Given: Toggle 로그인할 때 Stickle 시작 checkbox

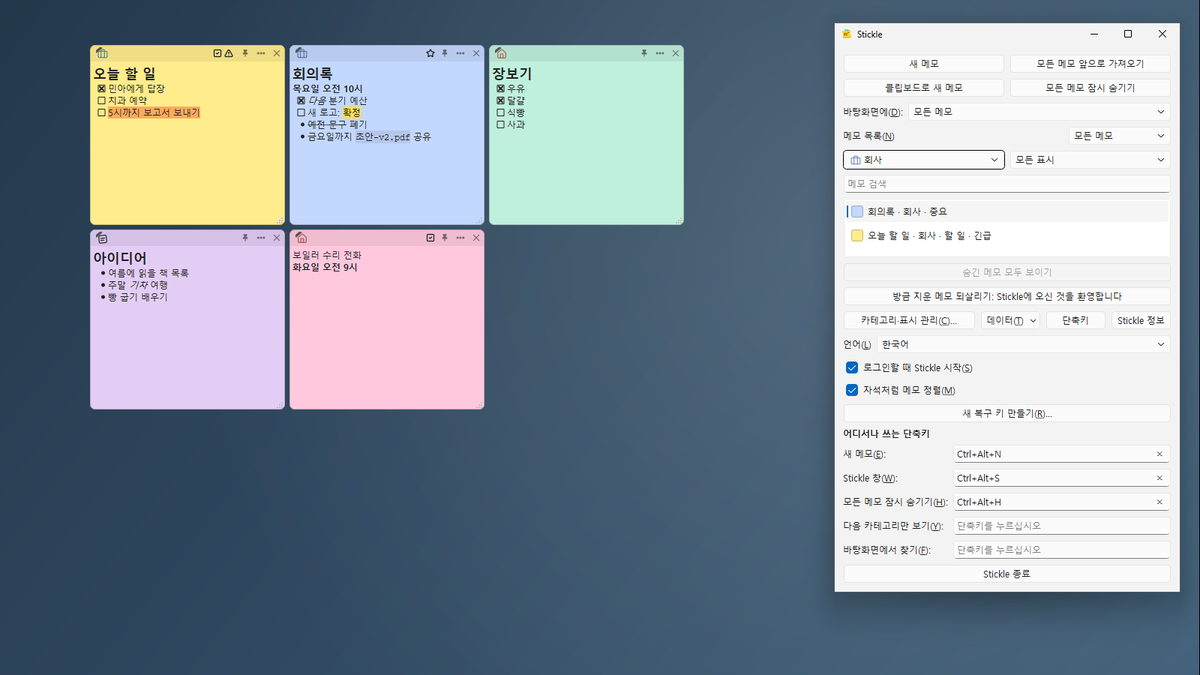Looking at the screenshot, I should pos(852,368).
